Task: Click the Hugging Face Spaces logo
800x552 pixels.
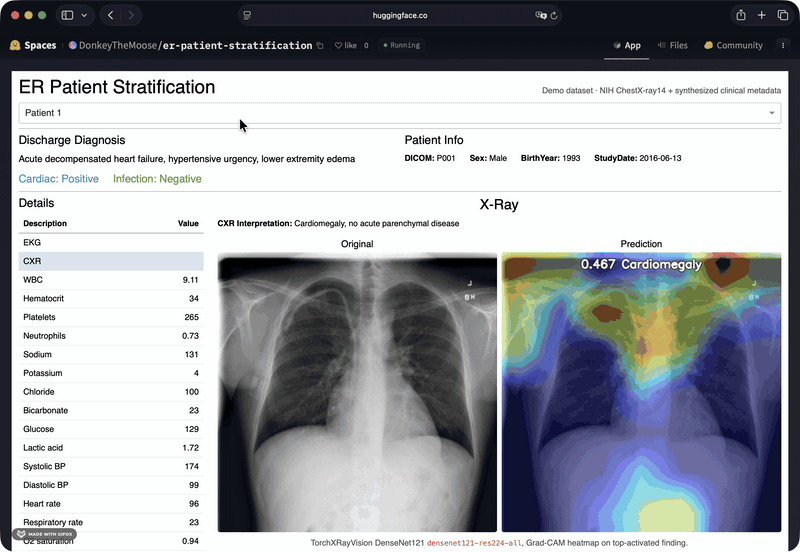Action: click(x=15, y=45)
